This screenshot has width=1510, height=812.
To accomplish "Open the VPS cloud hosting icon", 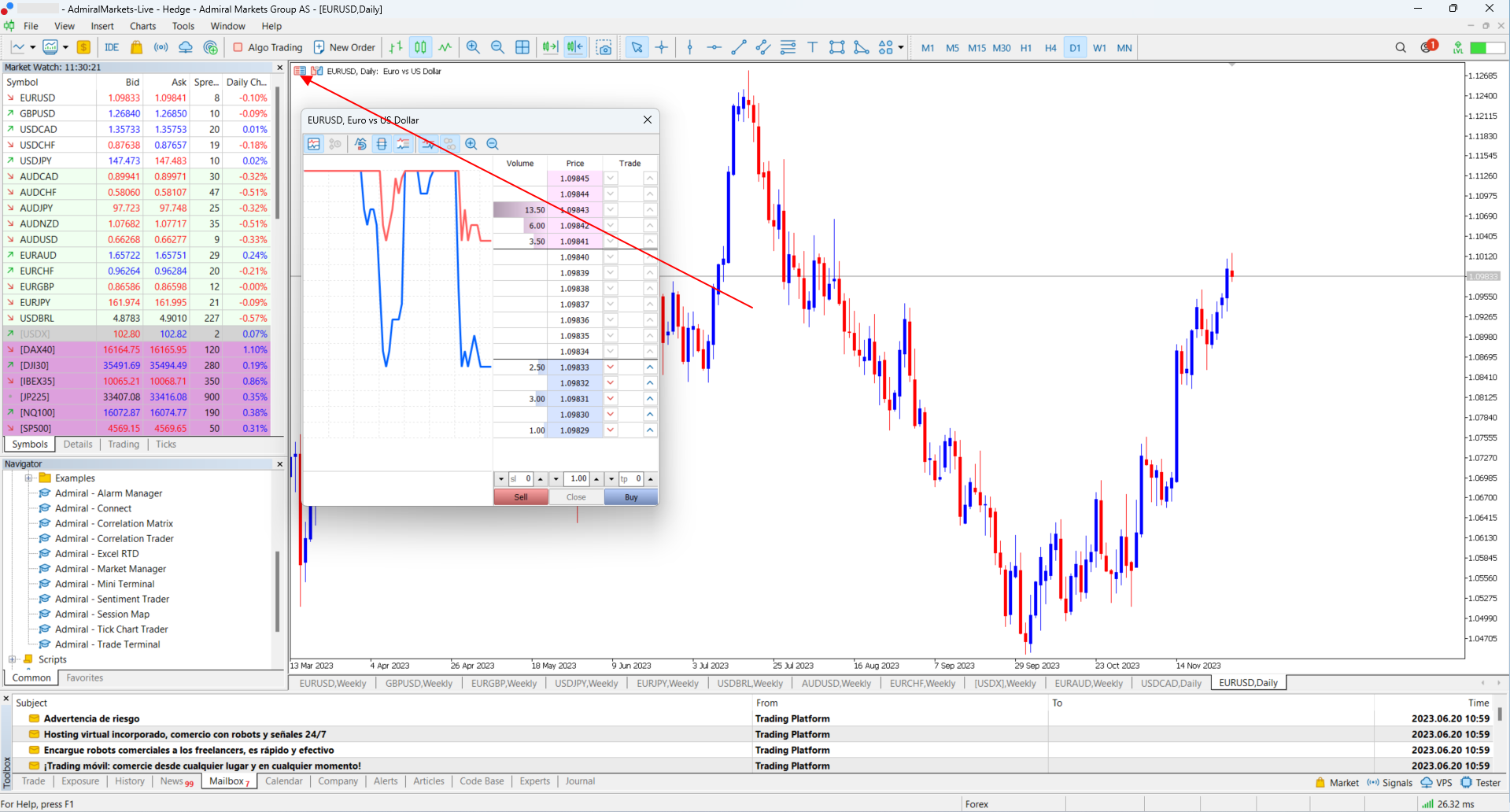I will (x=186, y=47).
